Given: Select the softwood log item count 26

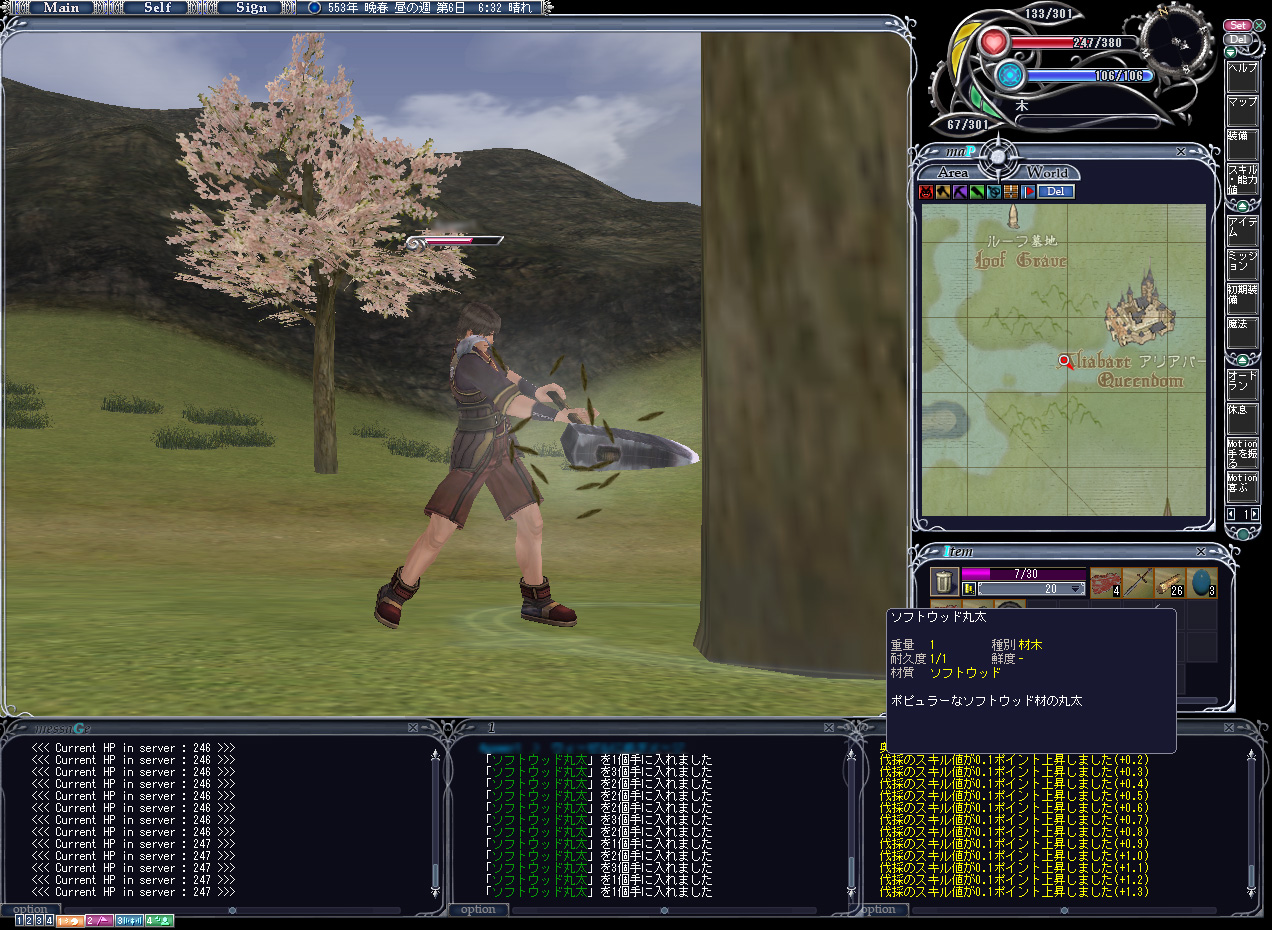Looking at the screenshot, I should 1169,582.
